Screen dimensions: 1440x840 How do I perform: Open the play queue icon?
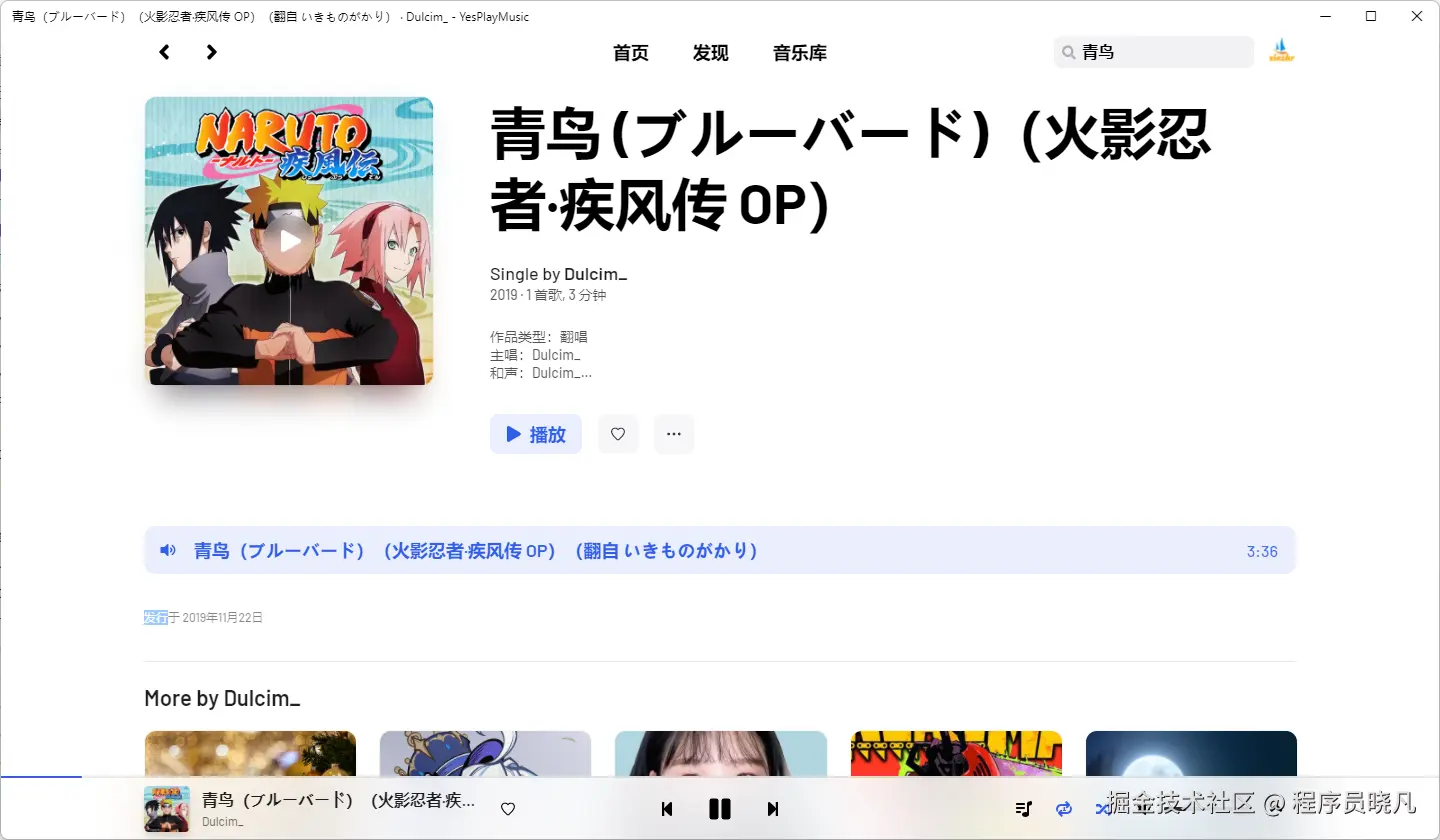pos(1023,809)
